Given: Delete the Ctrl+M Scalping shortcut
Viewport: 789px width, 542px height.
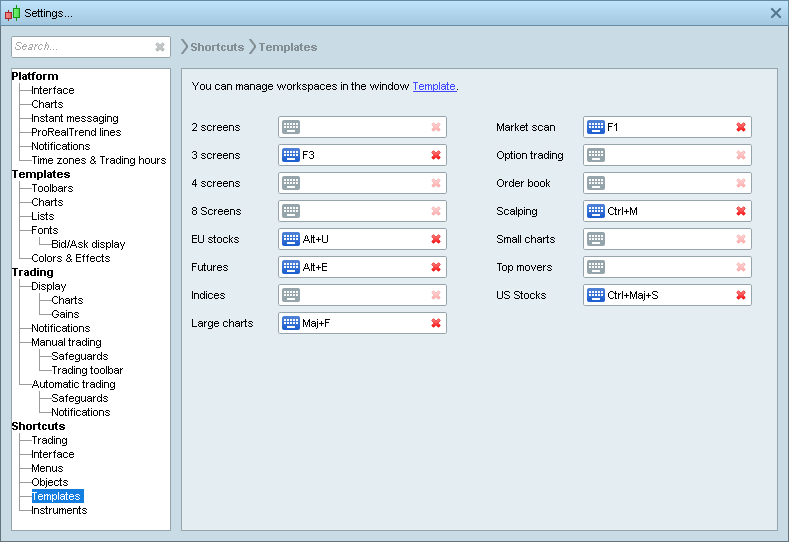Looking at the screenshot, I should 741,211.
